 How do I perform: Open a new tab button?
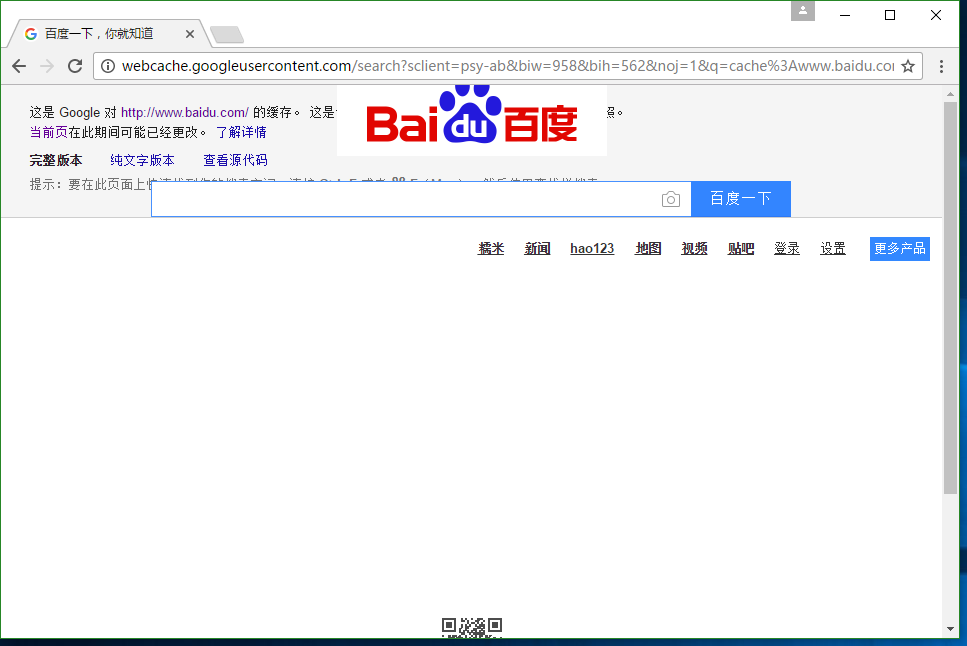[x=227, y=35]
